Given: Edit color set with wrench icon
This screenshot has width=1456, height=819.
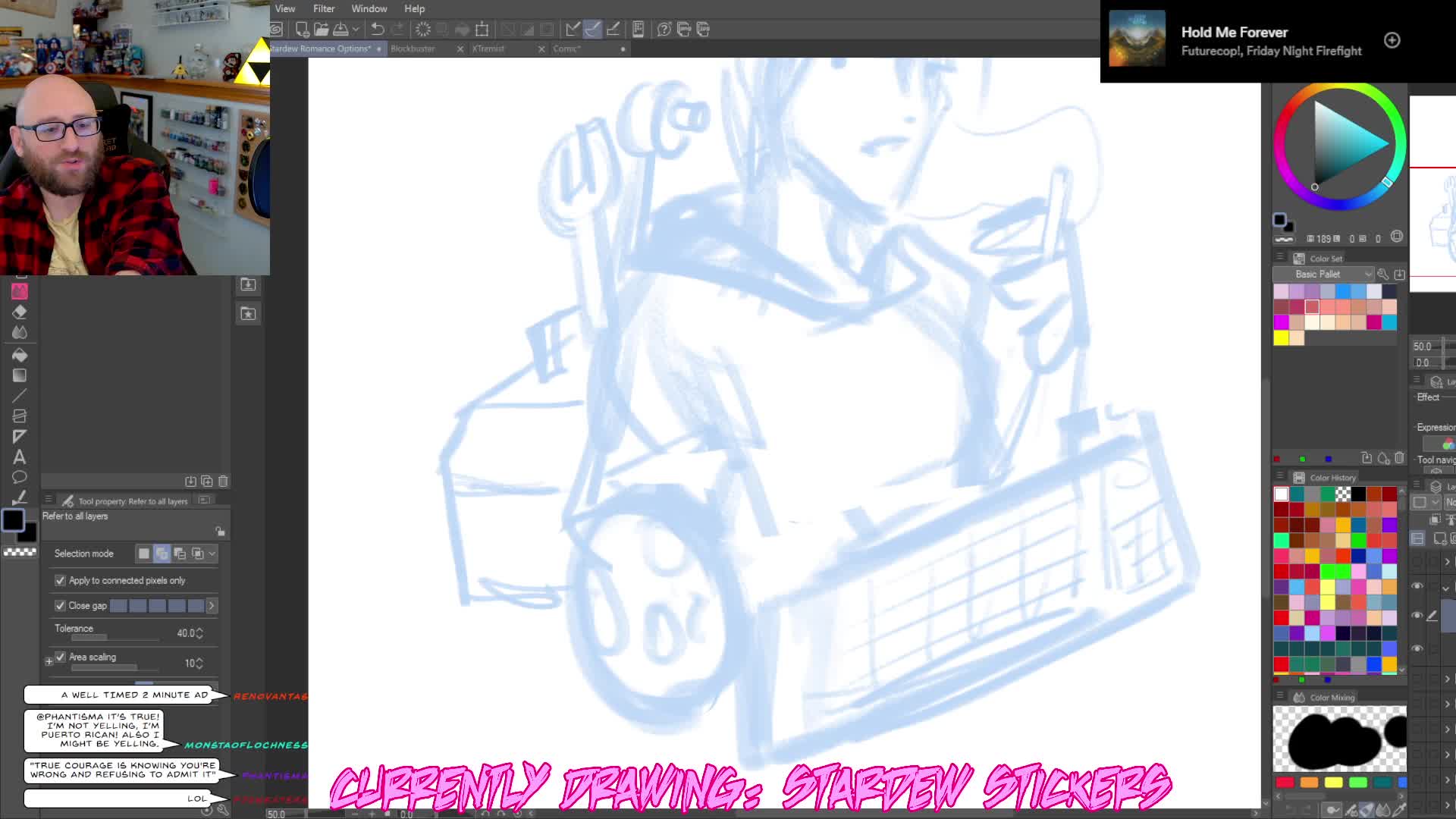Looking at the screenshot, I should pos(1383,275).
